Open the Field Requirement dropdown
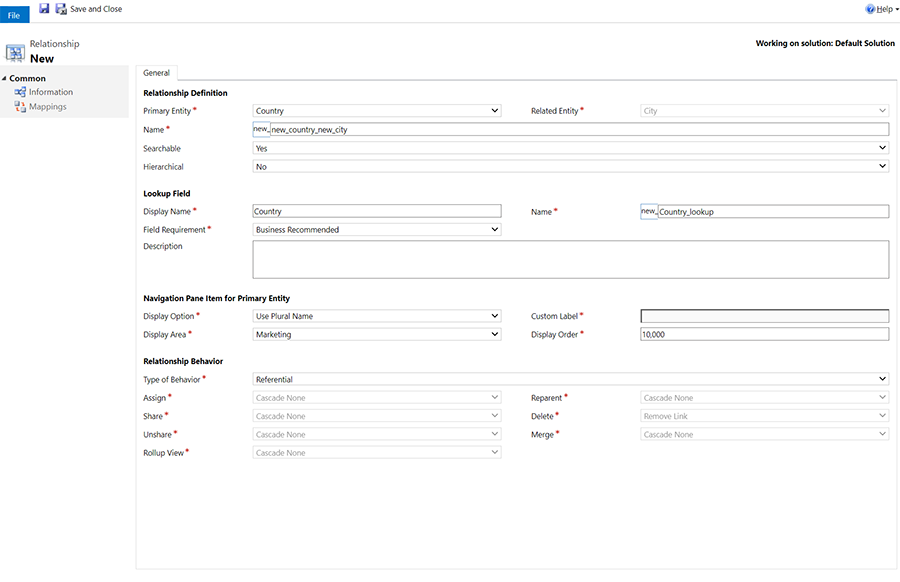Image resolution: width=900 pixels, height=582 pixels. (495, 229)
